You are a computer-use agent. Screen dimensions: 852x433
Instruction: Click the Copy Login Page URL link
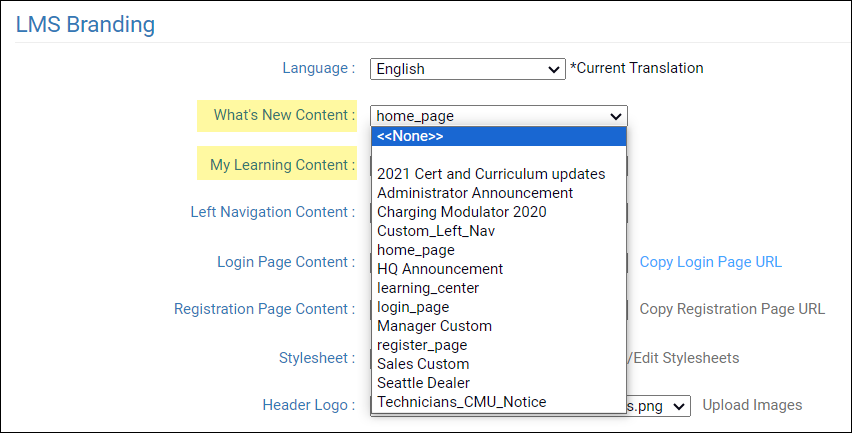coord(710,262)
